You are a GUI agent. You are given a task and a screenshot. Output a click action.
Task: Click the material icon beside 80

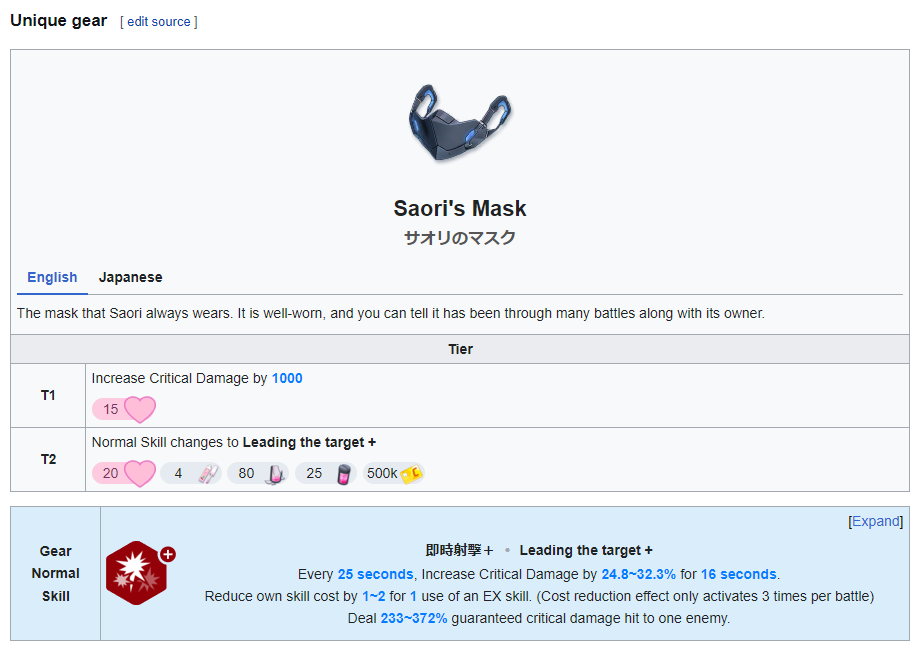click(x=275, y=474)
